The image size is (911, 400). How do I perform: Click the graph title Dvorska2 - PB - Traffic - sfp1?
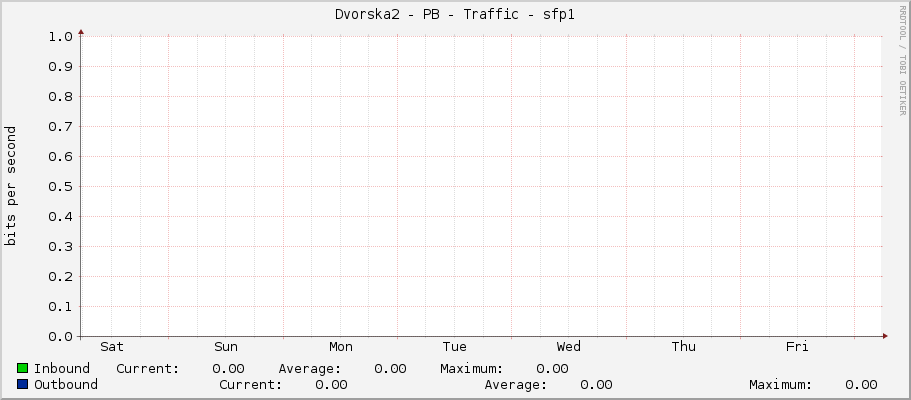click(x=455, y=15)
